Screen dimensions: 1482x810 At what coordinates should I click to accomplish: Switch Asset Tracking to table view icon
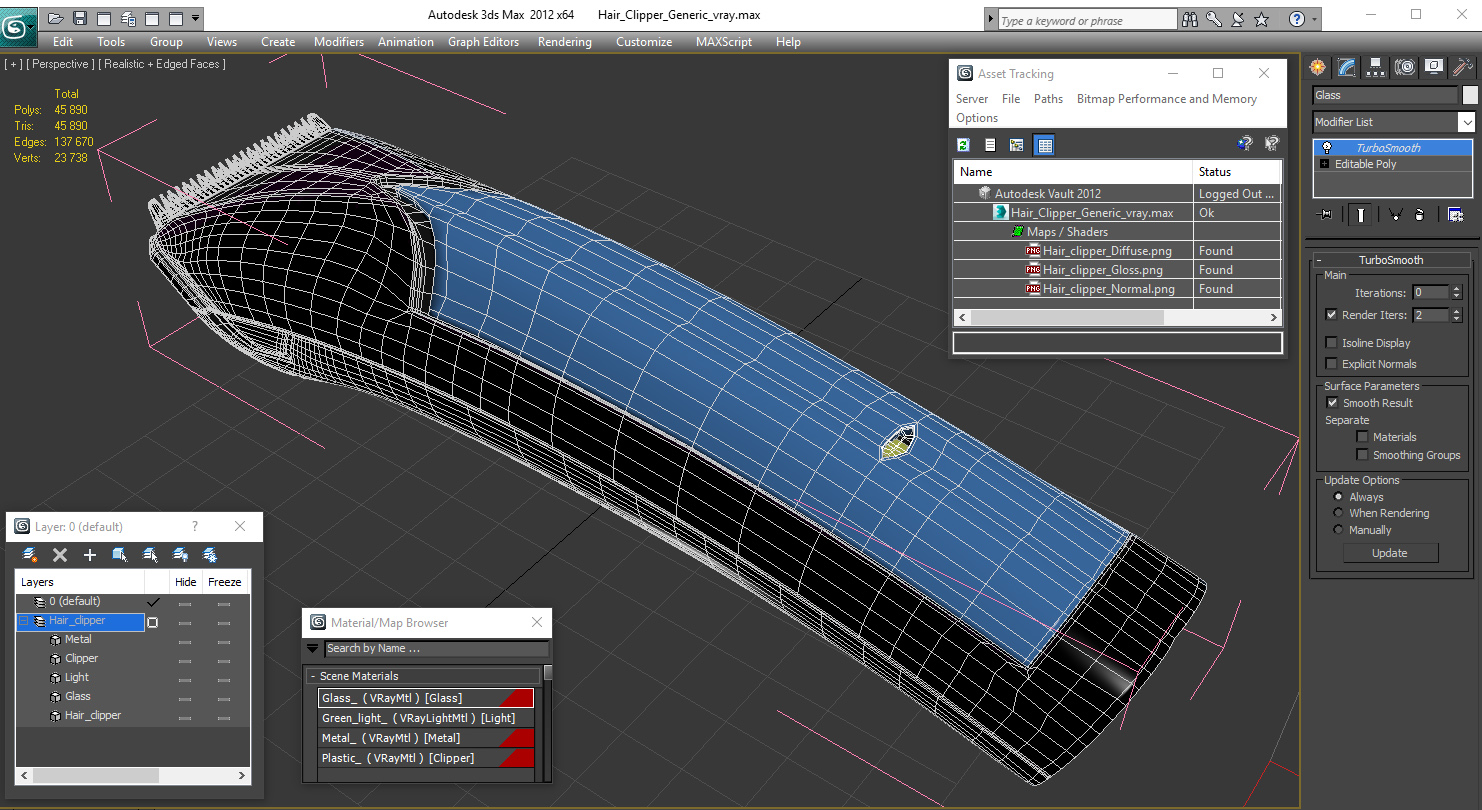click(x=1044, y=145)
